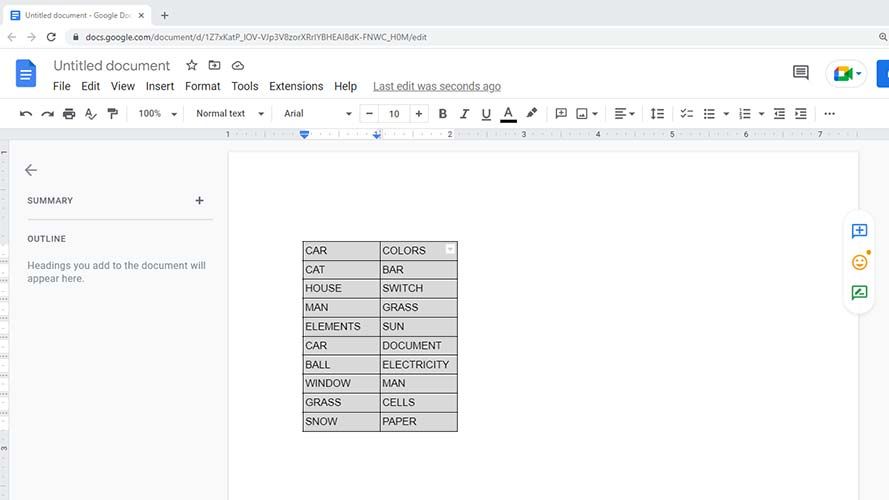Click the side Suggest edits button

click(x=859, y=293)
